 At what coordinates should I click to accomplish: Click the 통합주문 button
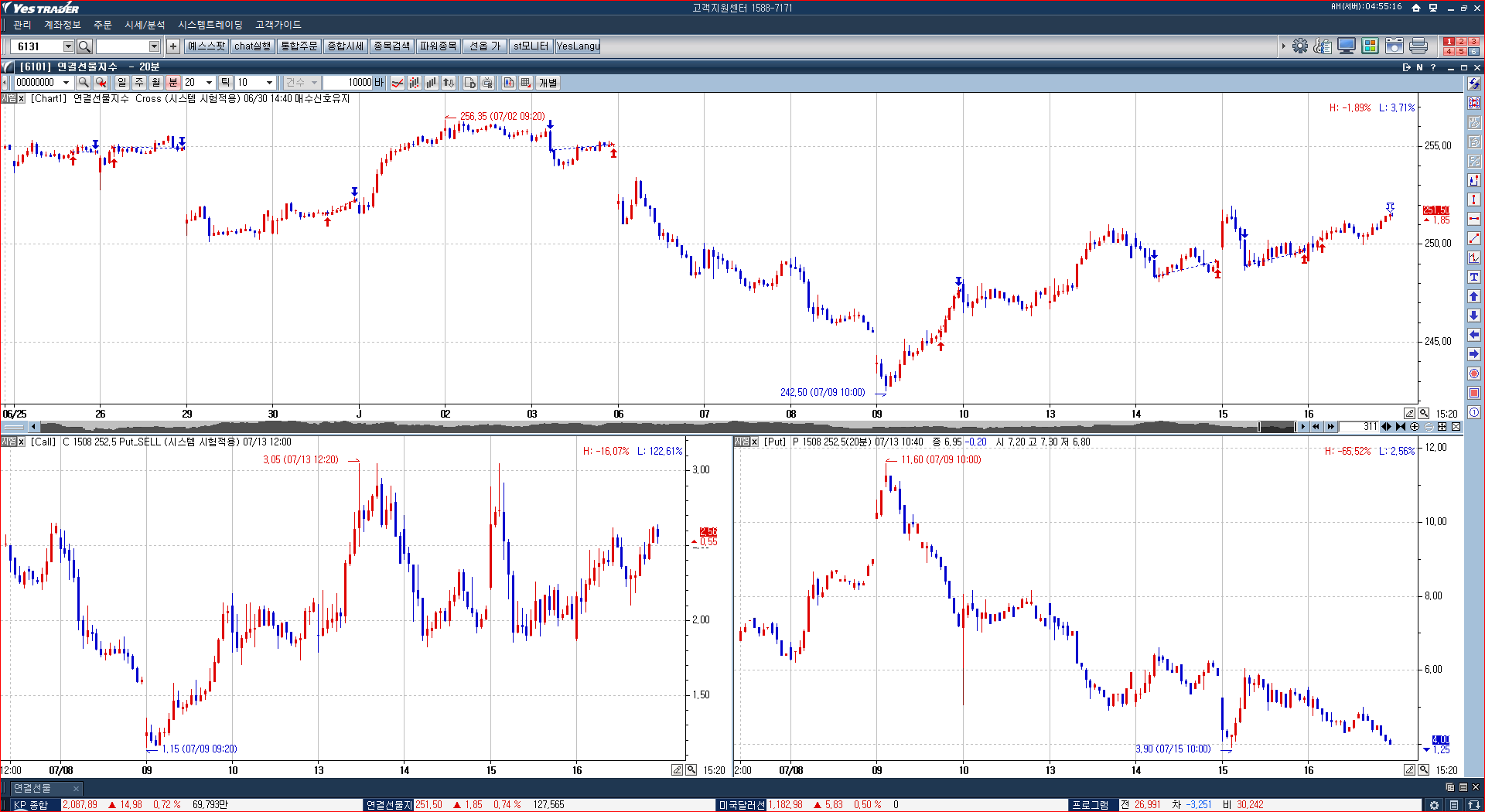[x=299, y=46]
